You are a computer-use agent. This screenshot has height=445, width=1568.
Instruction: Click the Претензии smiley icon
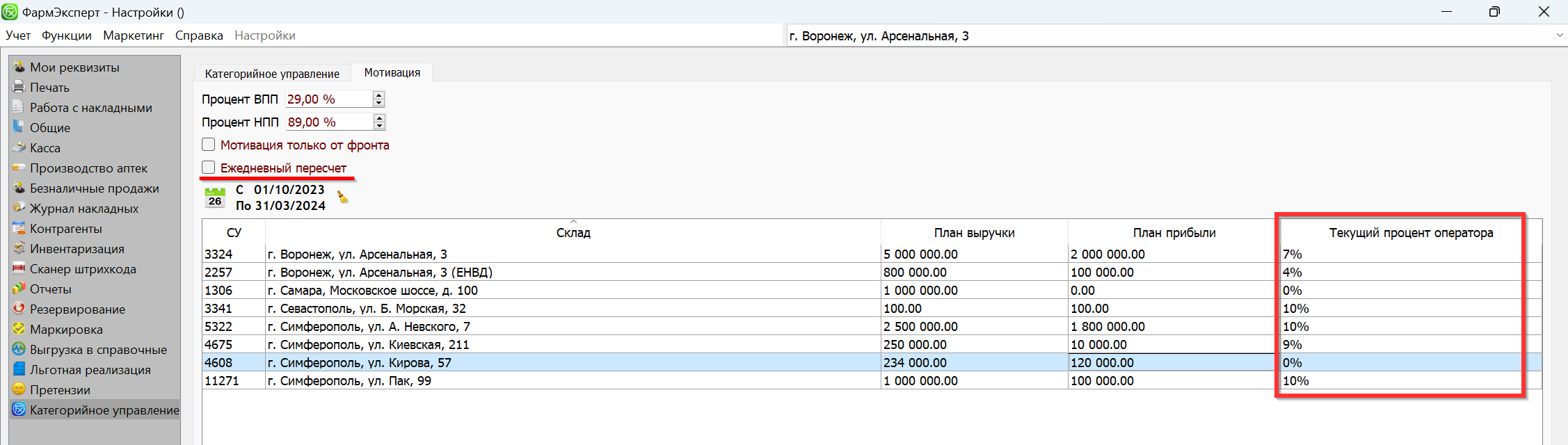[x=19, y=389]
